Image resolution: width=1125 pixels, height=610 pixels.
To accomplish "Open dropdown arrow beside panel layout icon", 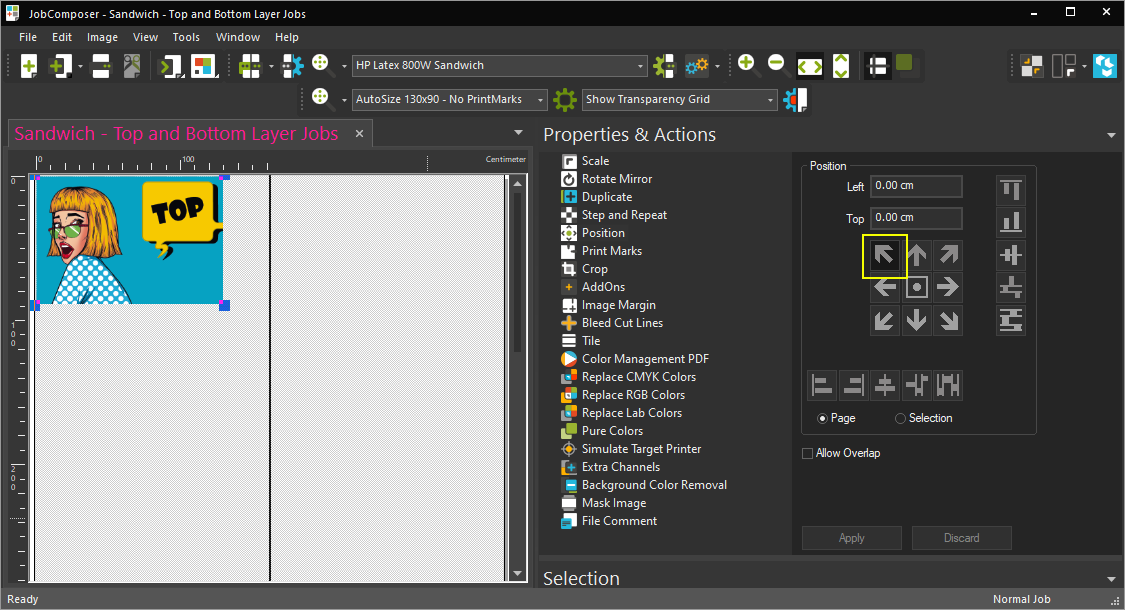I will click(x=1084, y=67).
